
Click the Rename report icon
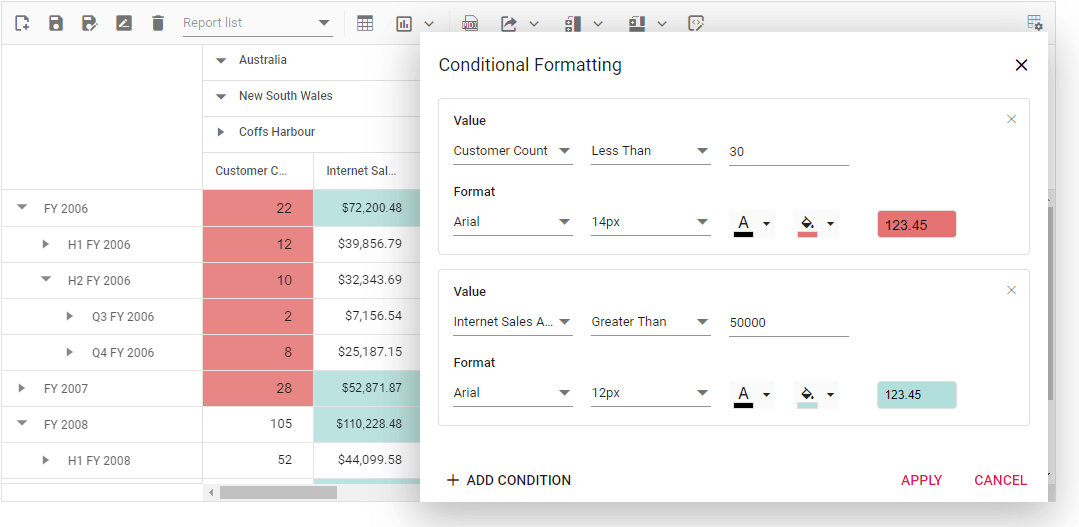(x=124, y=23)
